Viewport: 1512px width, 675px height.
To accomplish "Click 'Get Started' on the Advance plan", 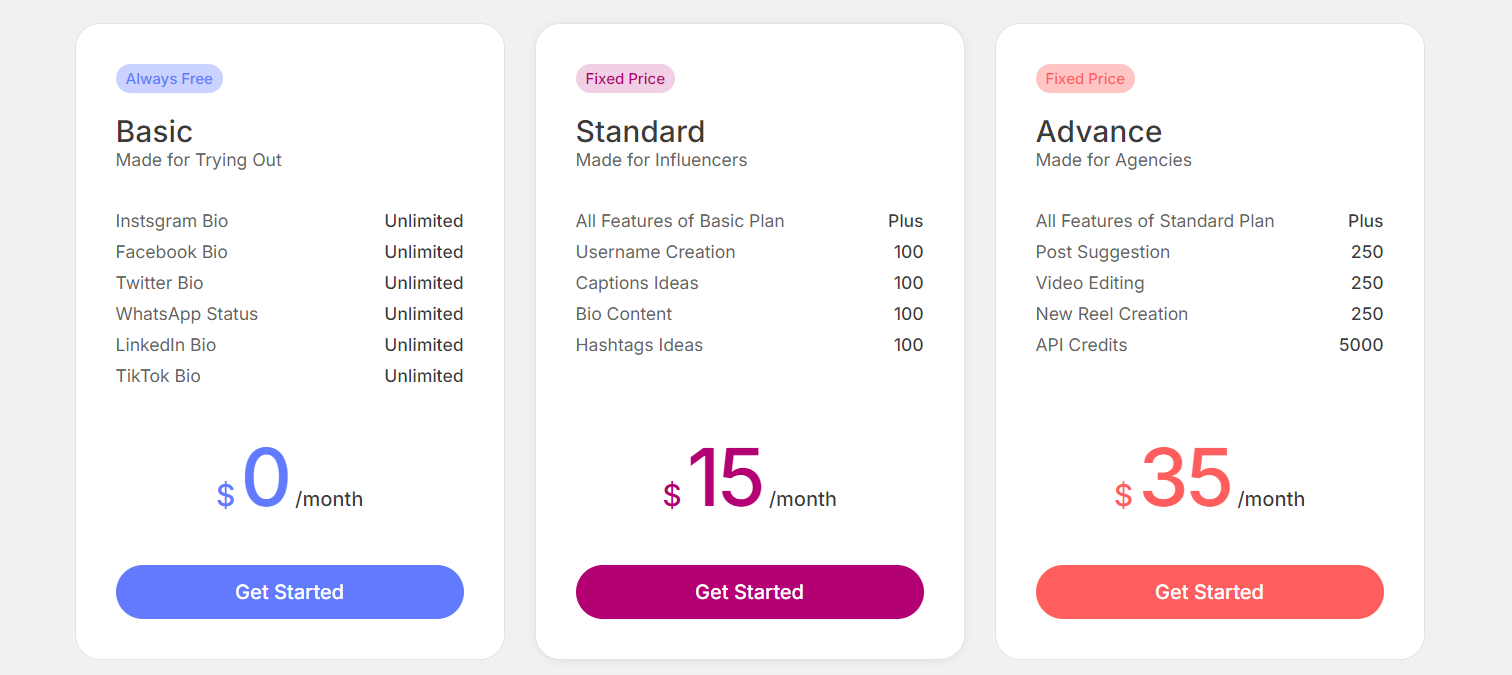I will tap(1210, 592).
